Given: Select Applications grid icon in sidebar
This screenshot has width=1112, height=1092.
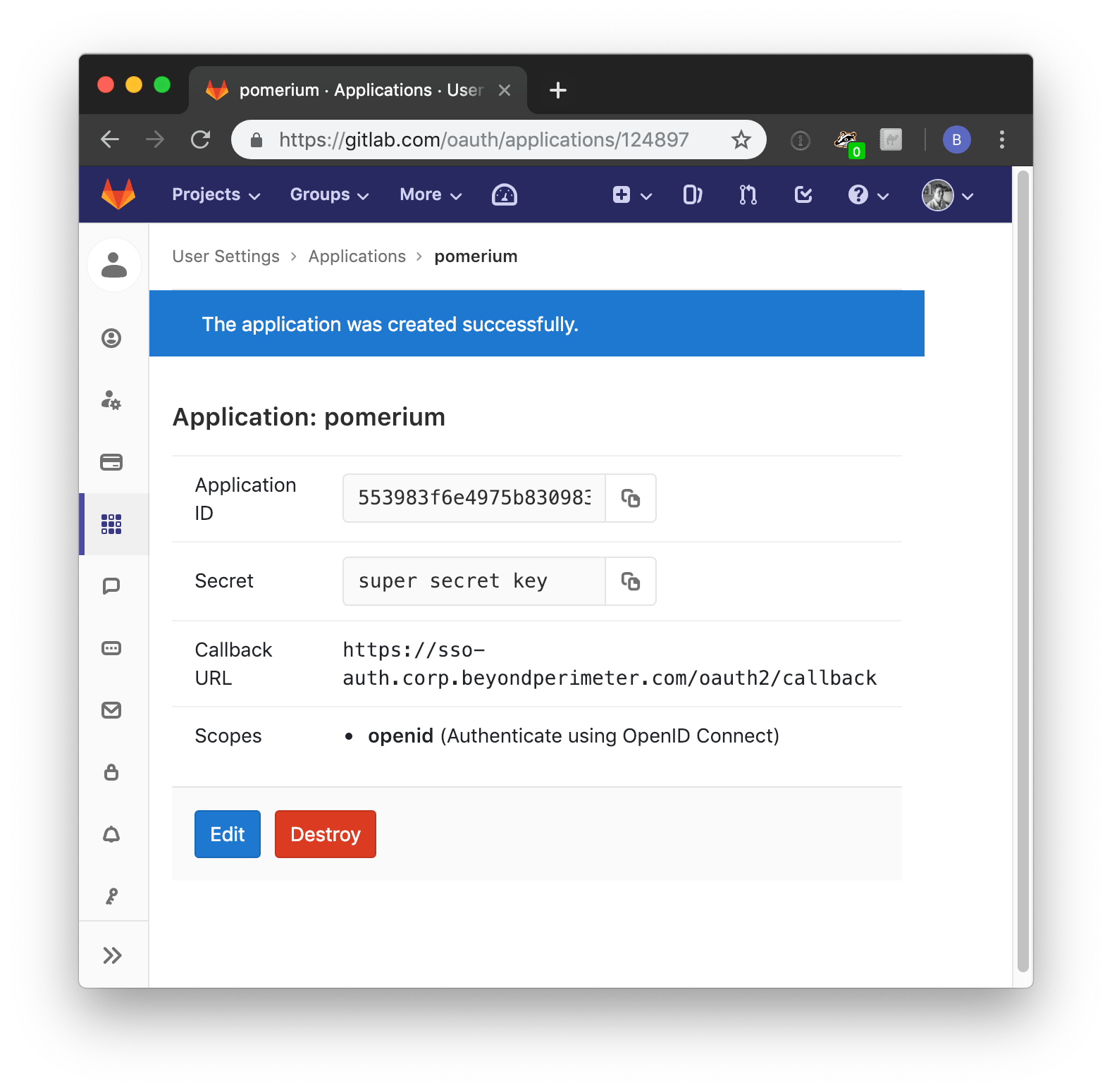Looking at the screenshot, I should pyautogui.click(x=111, y=524).
